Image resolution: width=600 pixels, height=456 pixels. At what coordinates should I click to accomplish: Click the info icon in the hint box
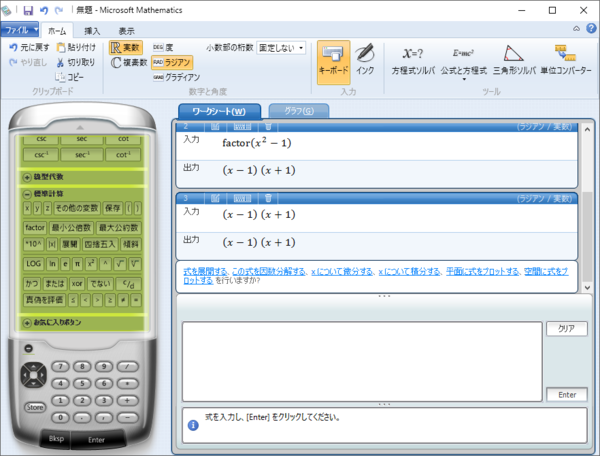coord(193,425)
